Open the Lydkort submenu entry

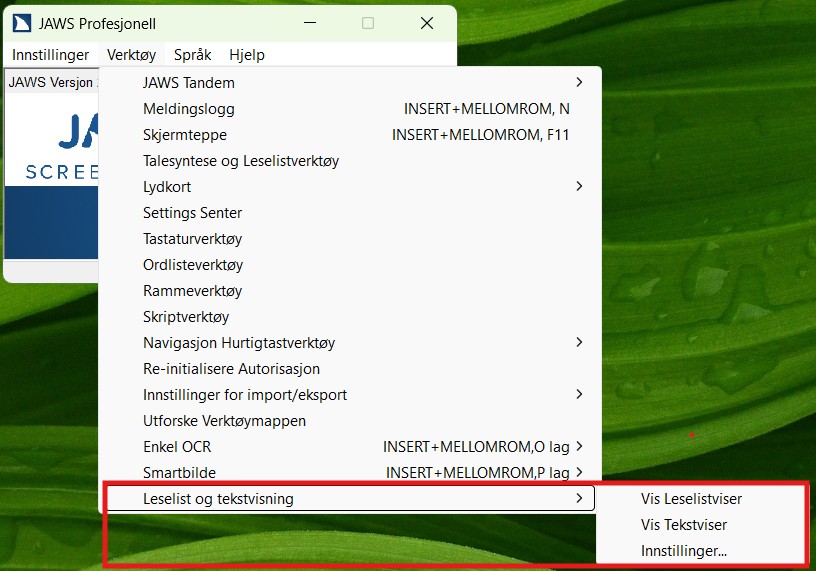pos(350,187)
